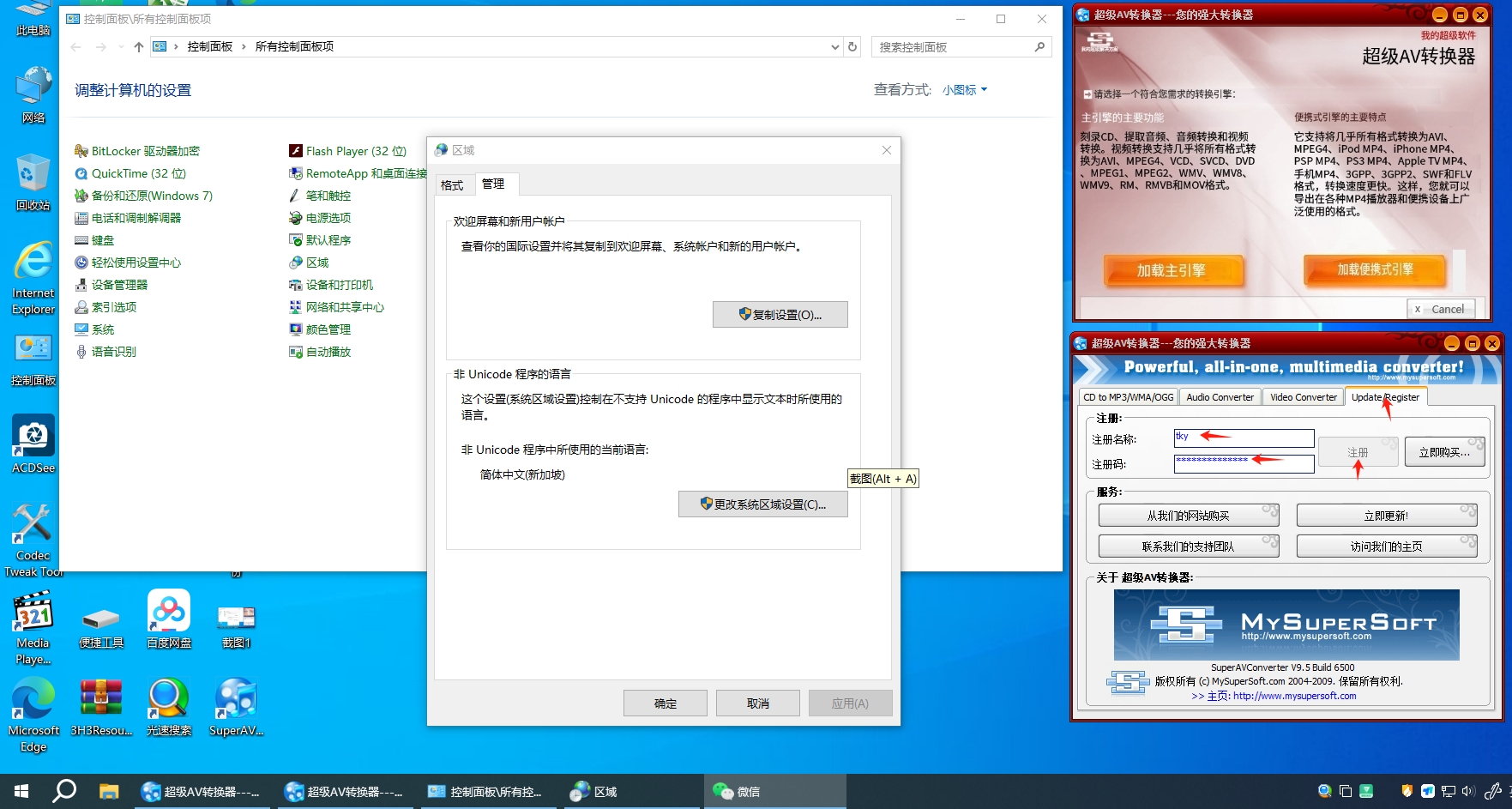Open QuickTime (32 位) control panel item
Image resolution: width=1512 pixels, height=809 pixels.
click(x=130, y=173)
